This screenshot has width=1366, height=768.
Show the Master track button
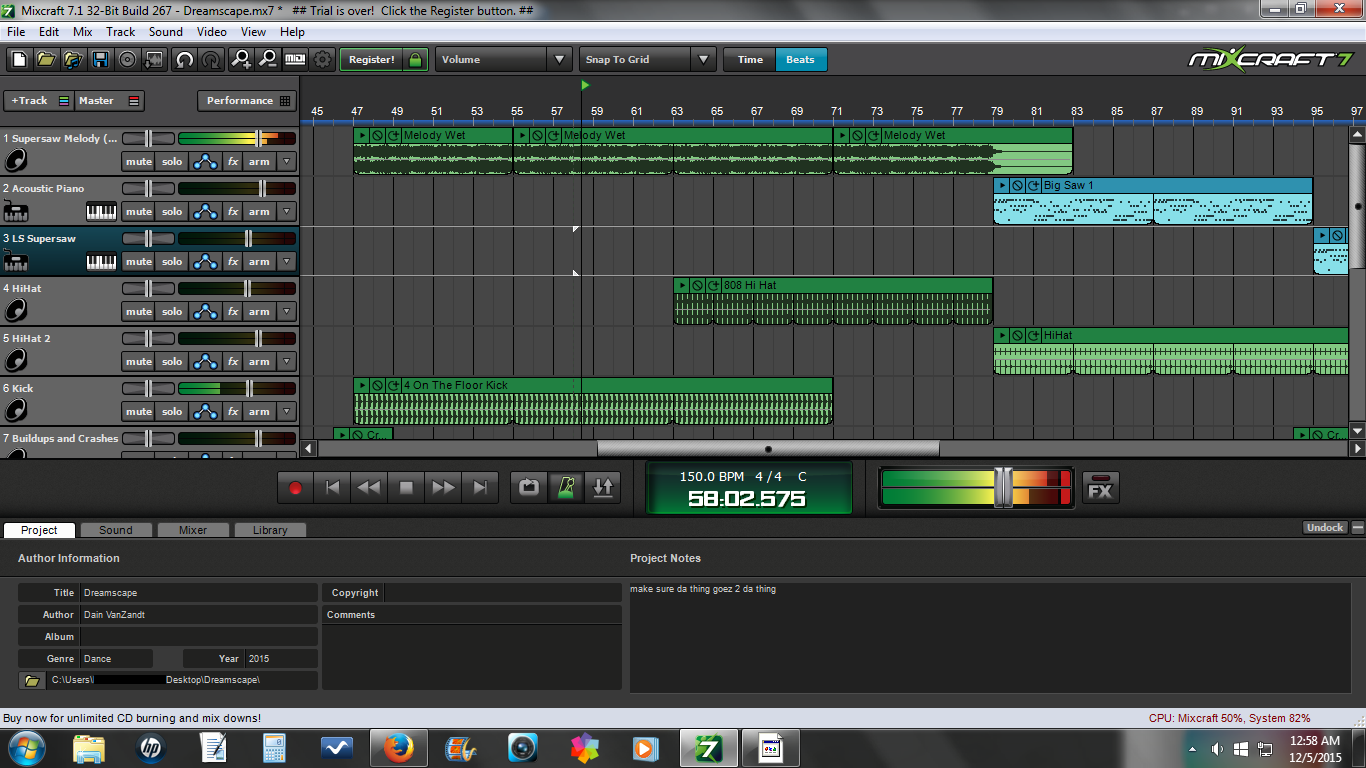110,100
